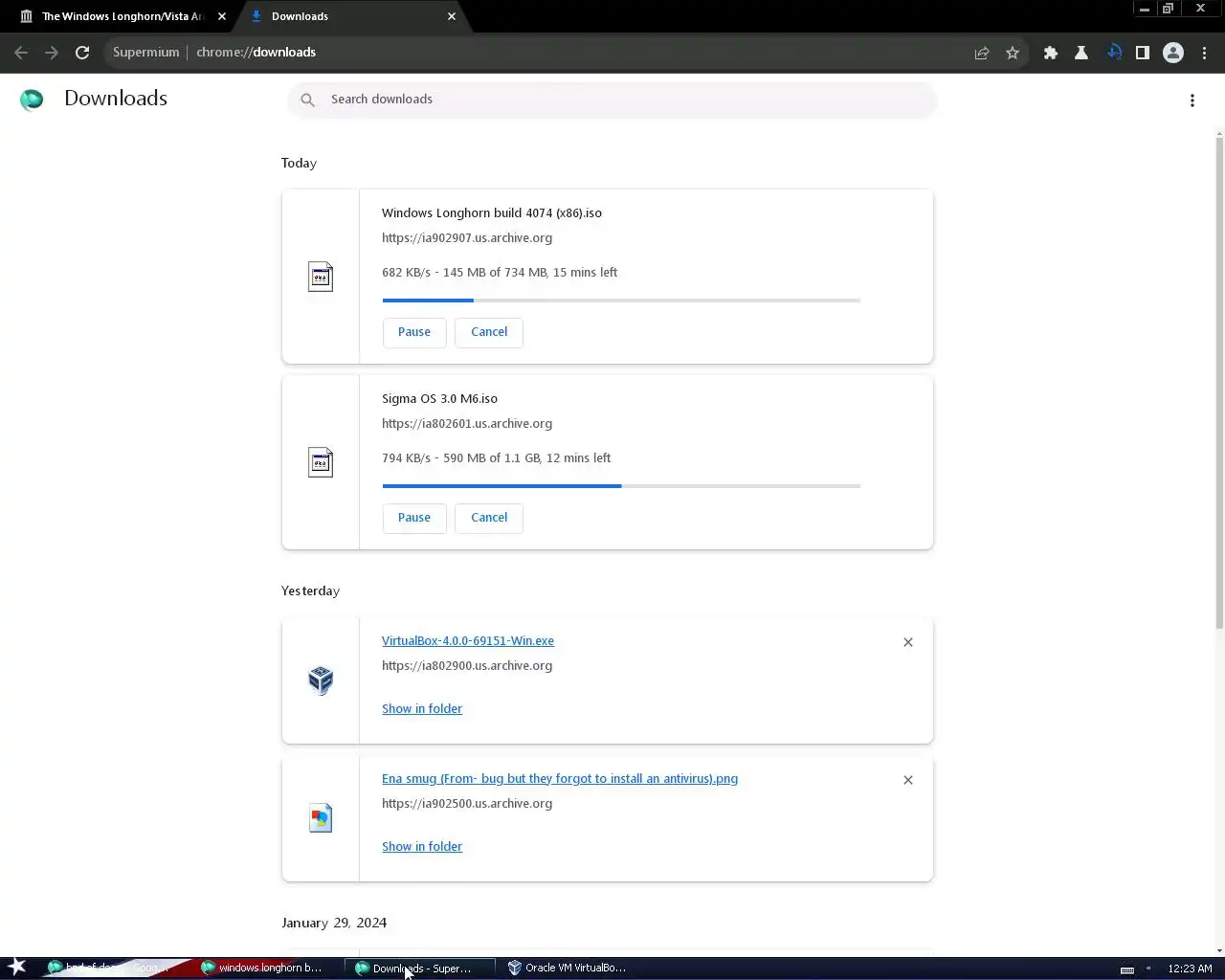Click the 12:23 AM taskbar clock
The height and width of the screenshot is (980, 1225).
click(x=1190, y=969)
